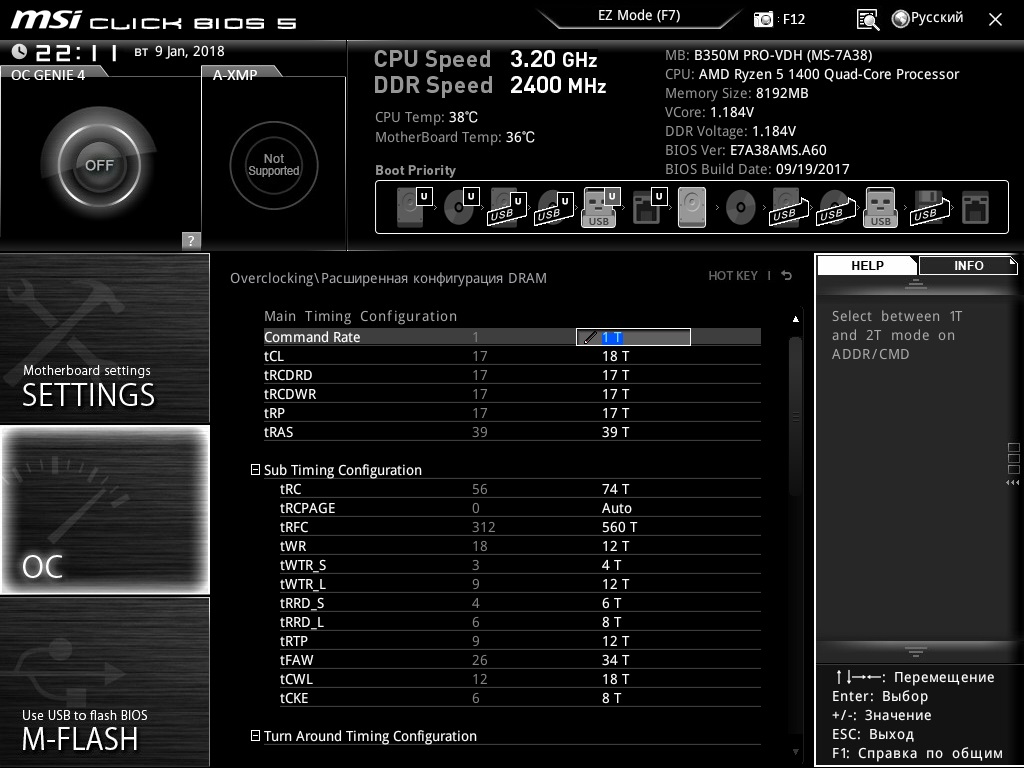Image resolution: width=1024 pixels, height=768 pixels.
Task: Switch to the INFO tab
Action: tap(968, 266)
